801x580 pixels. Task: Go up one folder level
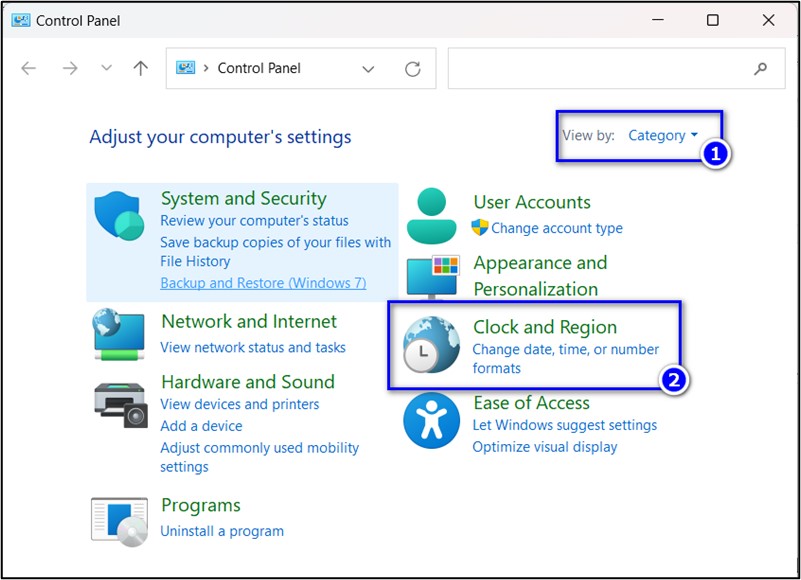(141, 69)
